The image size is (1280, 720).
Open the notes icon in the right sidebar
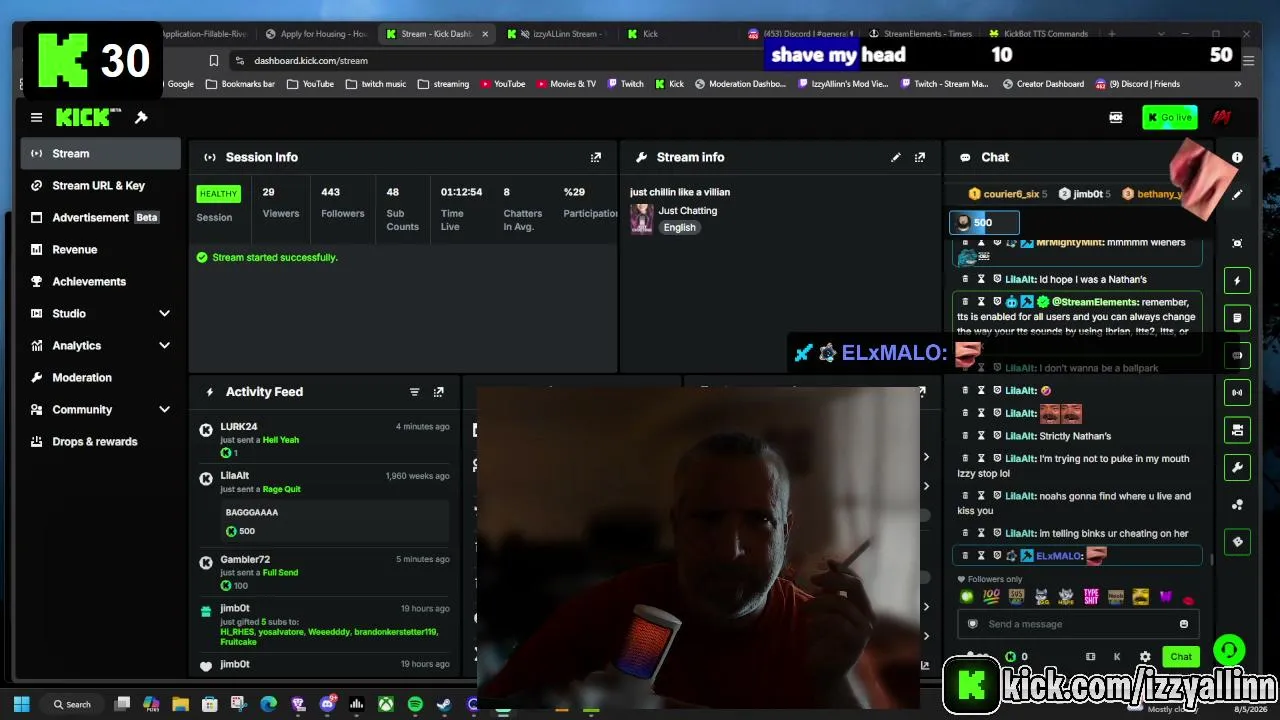click(1237, 318)
